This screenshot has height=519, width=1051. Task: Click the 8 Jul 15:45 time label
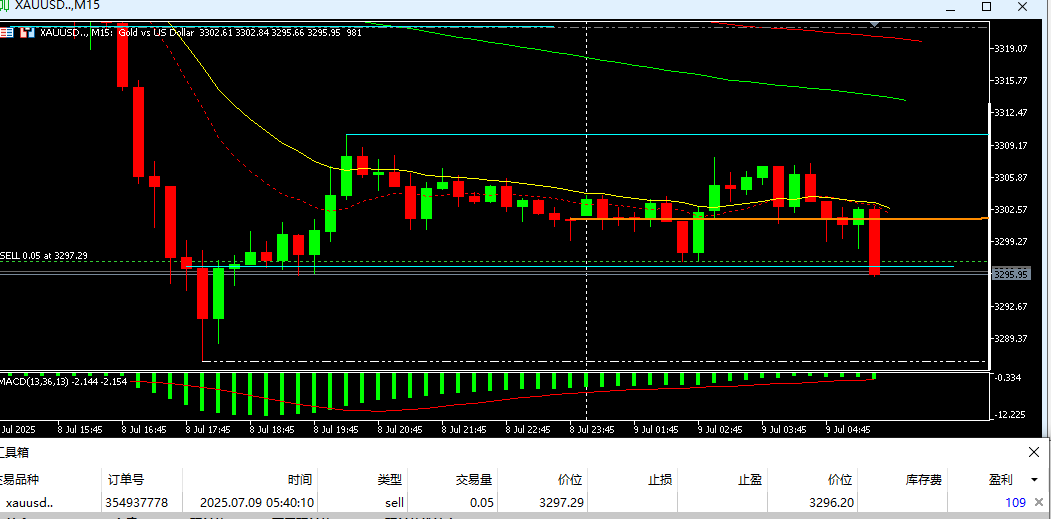point(80,429)
